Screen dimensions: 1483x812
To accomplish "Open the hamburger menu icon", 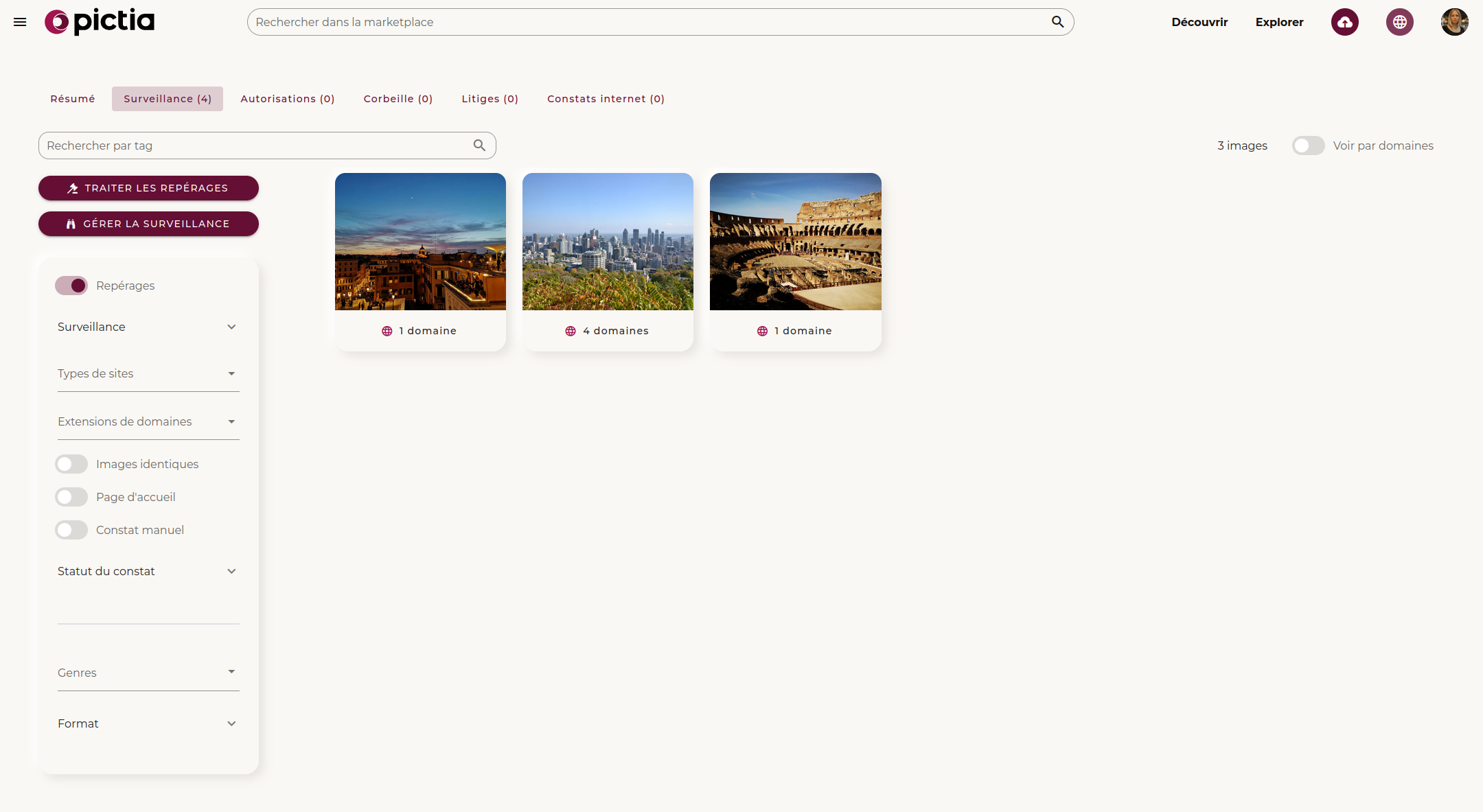I will (x=20, y=22).
